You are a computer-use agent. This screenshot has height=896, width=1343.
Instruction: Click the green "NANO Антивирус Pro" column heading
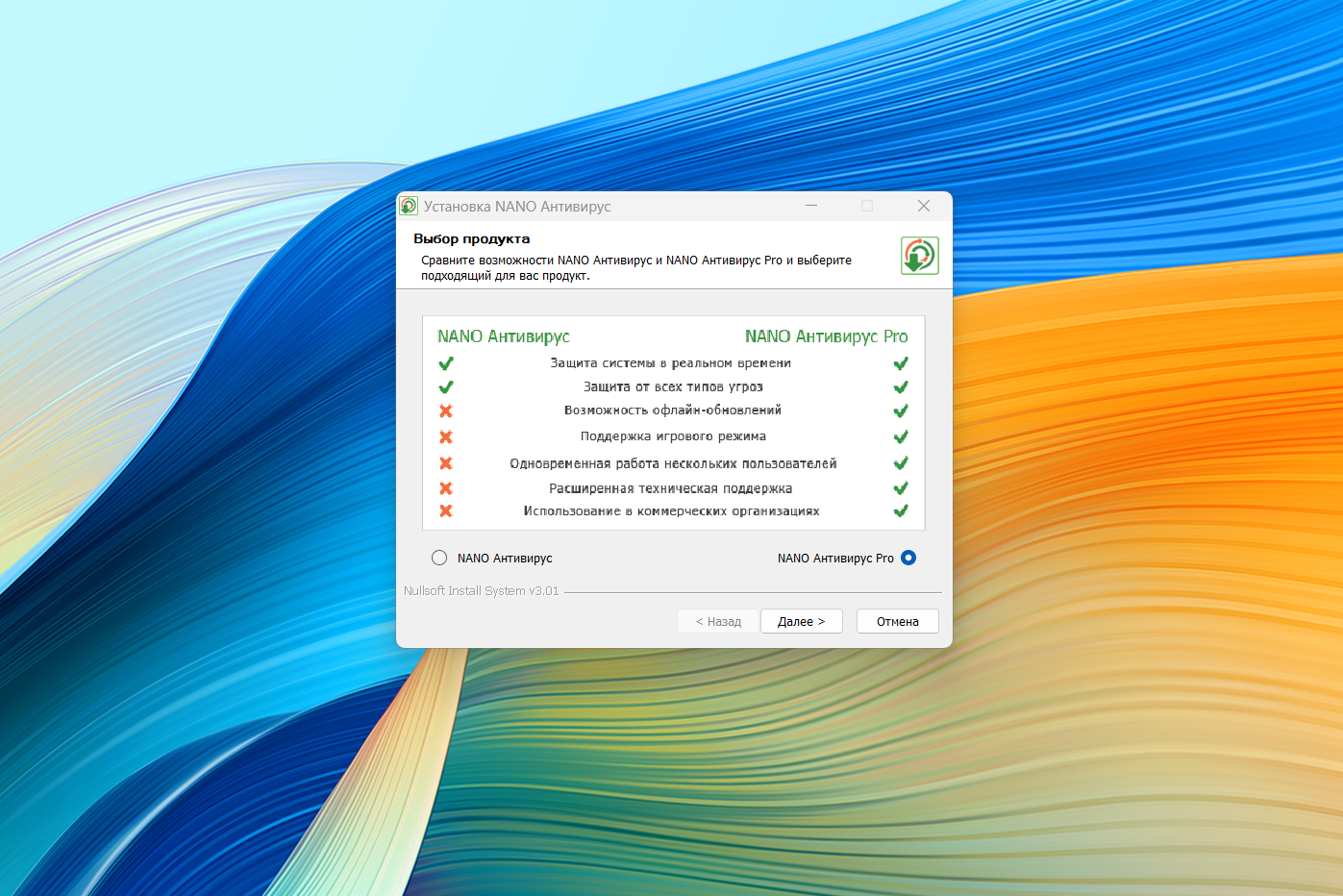(827, 336)
